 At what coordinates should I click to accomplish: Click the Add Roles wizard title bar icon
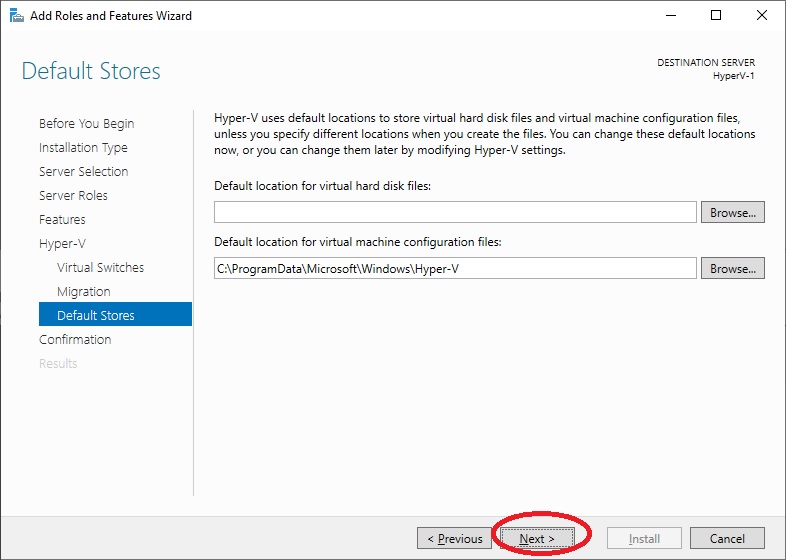pos(17,16)
